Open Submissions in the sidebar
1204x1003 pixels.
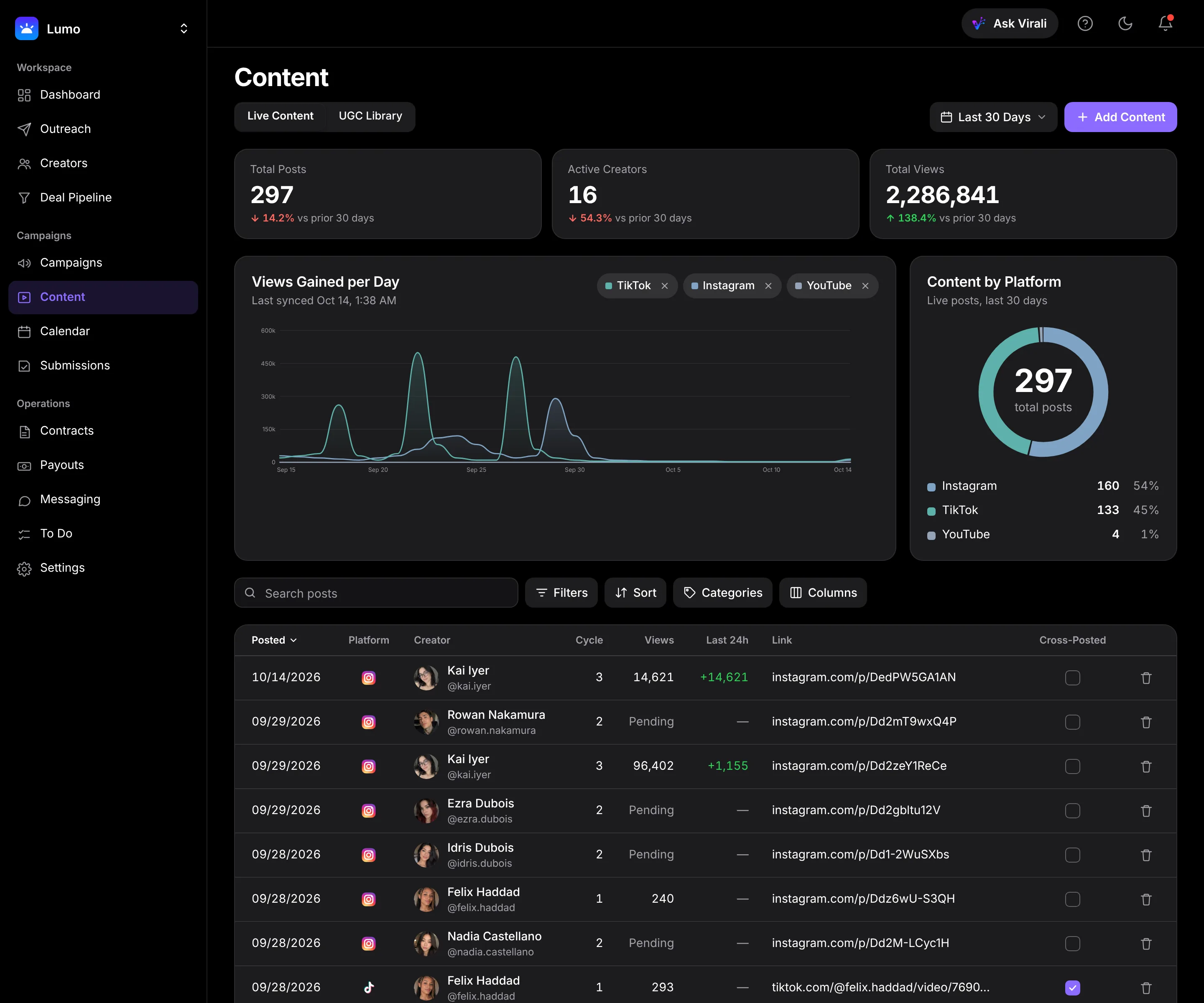103,366
